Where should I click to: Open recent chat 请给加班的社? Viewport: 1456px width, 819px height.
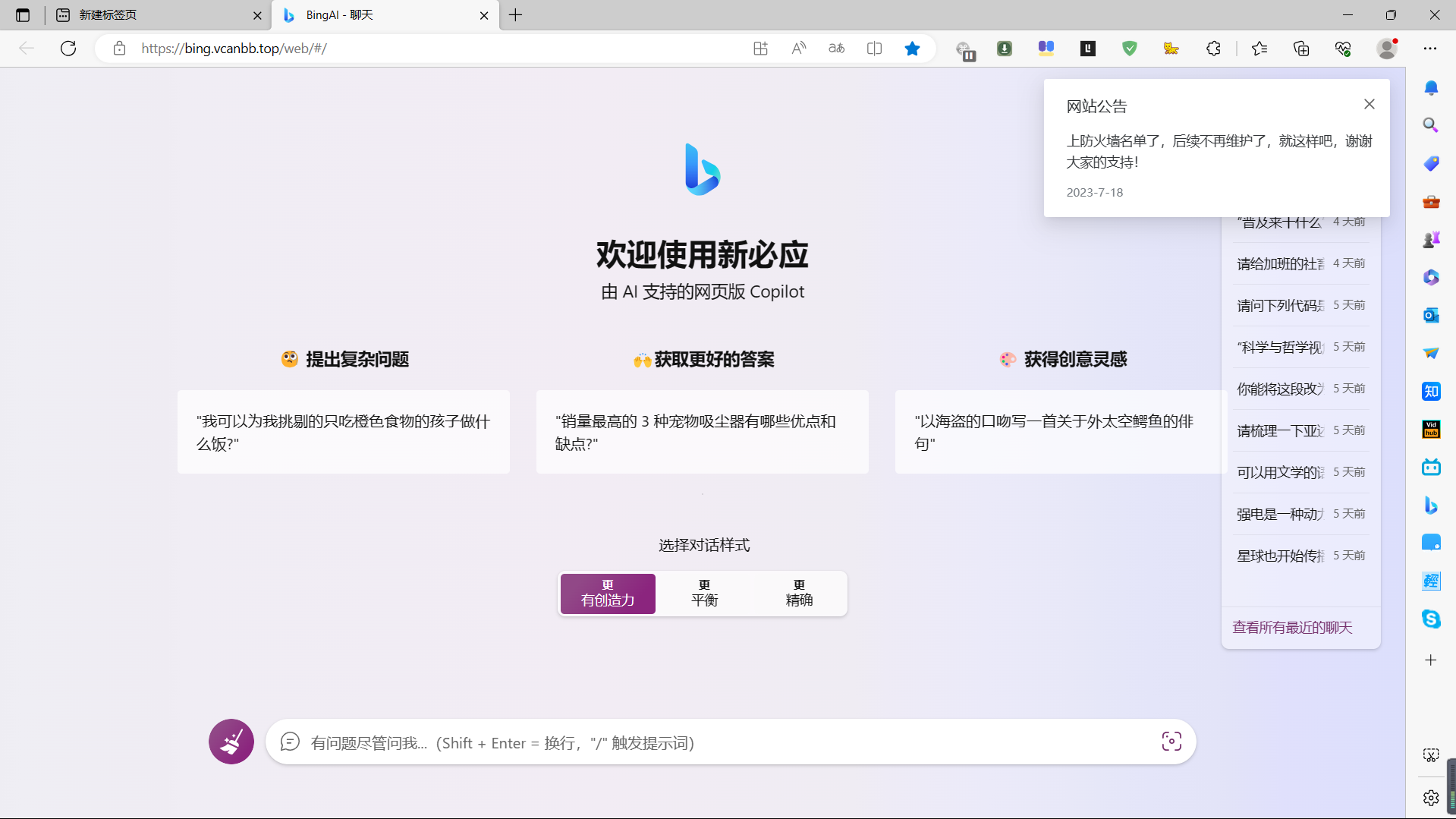pos(1300,263)
